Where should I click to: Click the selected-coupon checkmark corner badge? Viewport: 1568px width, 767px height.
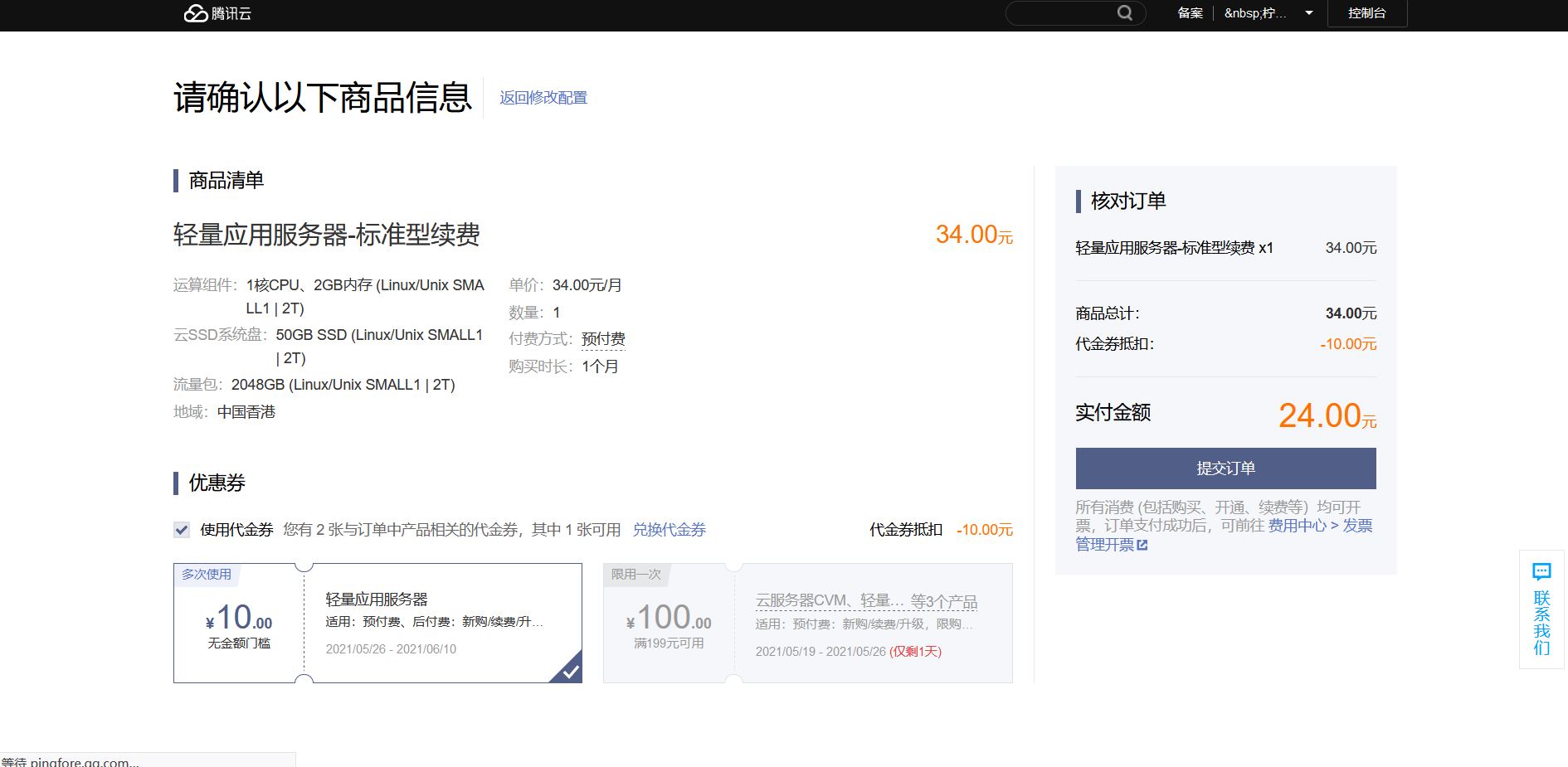pyautogui.click(x=570, y=671)
